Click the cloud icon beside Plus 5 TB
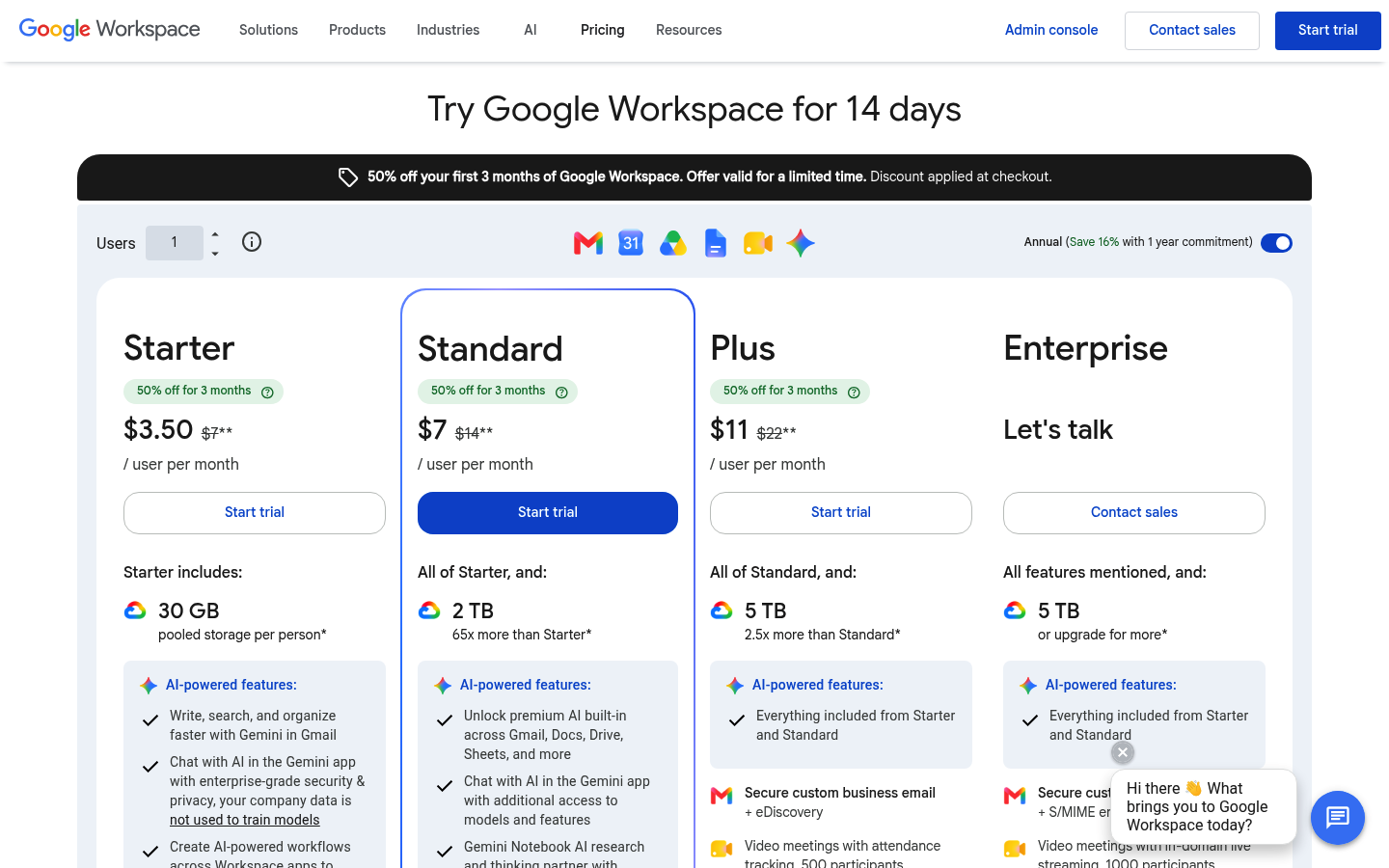The height and width of the screenshot is (868, 1389). [722, 610]
